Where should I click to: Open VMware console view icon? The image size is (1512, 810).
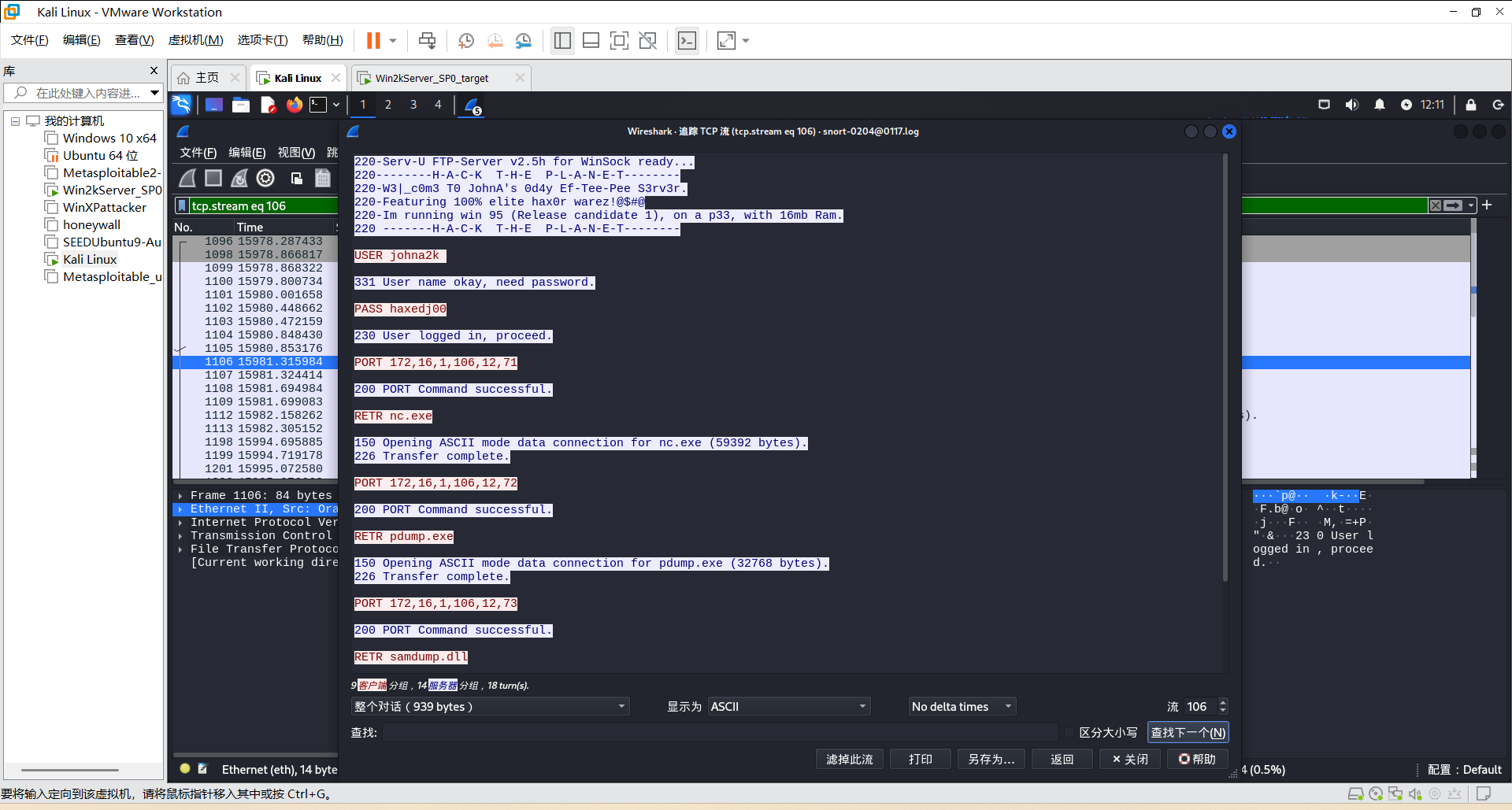click(x=687, y=40)
